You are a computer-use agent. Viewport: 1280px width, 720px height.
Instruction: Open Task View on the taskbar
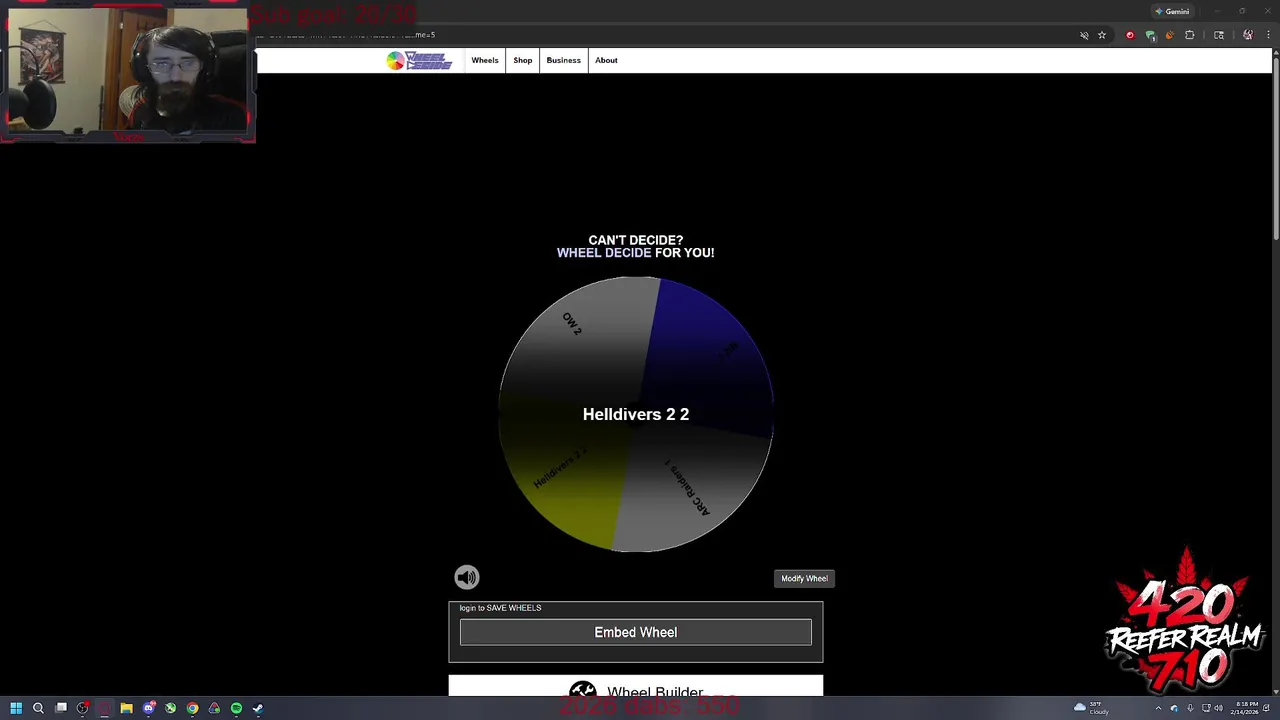pyautogui.click(x=61, y=708)
